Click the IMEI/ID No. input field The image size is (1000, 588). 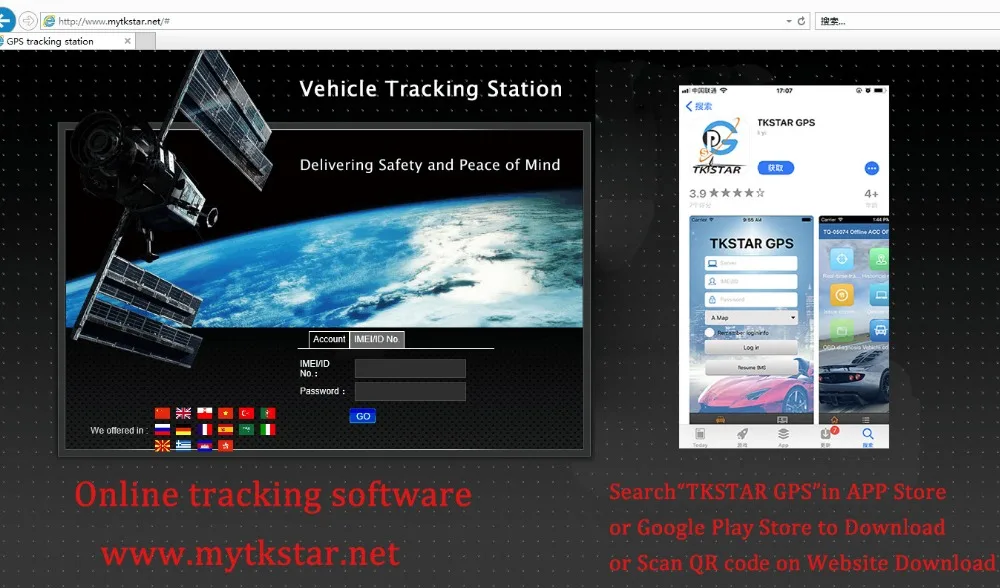click(x=410, y=368)
